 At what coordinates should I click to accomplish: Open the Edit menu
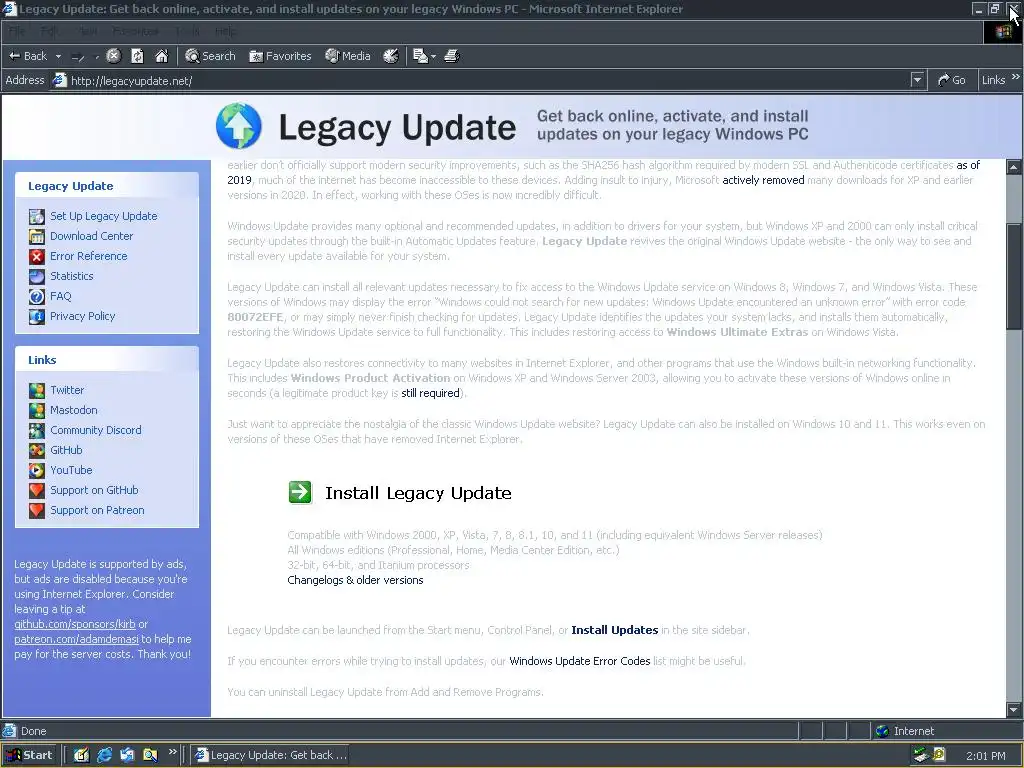[48, 31]
